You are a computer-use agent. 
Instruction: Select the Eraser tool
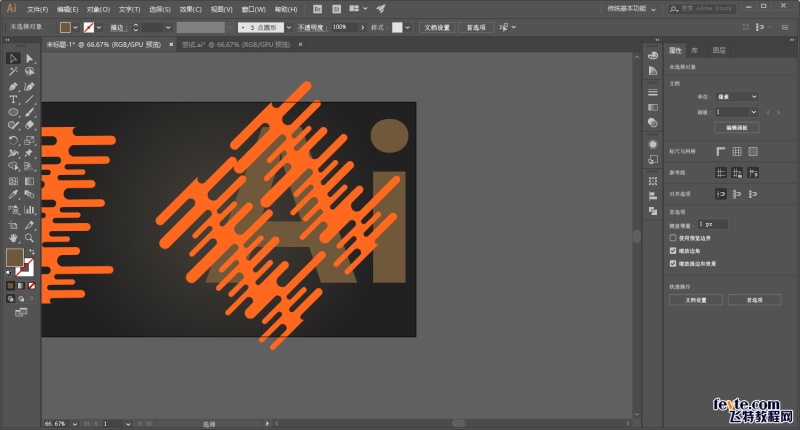30,125
